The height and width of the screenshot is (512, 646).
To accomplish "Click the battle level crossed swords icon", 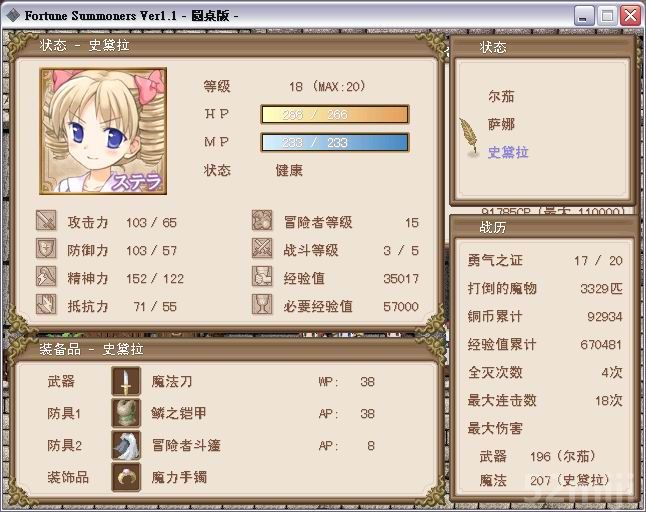I will 262,249.
